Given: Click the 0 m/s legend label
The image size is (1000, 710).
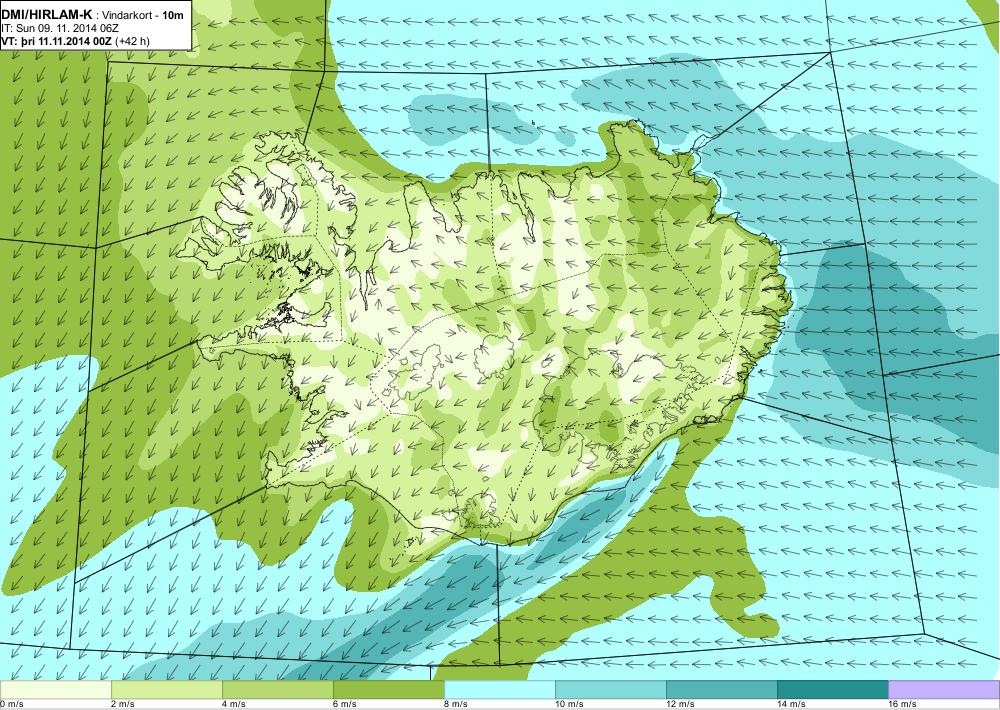Looking at the screenshot, I should [11, 704].
